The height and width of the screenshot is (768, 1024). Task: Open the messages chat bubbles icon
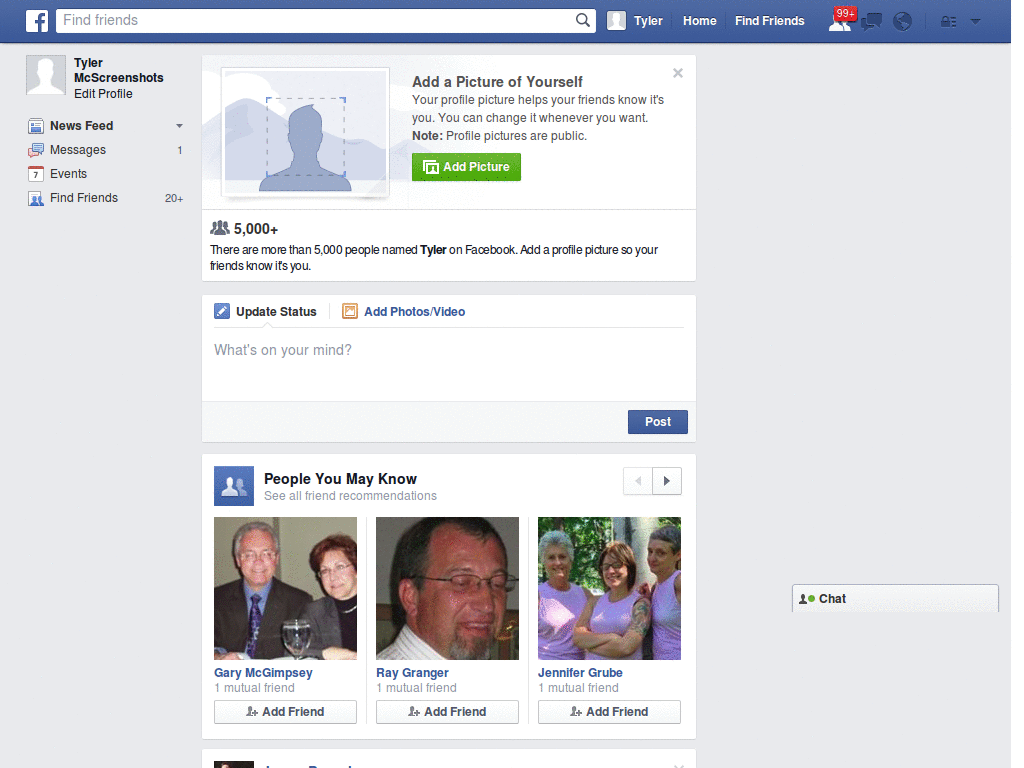click(871, 22)
